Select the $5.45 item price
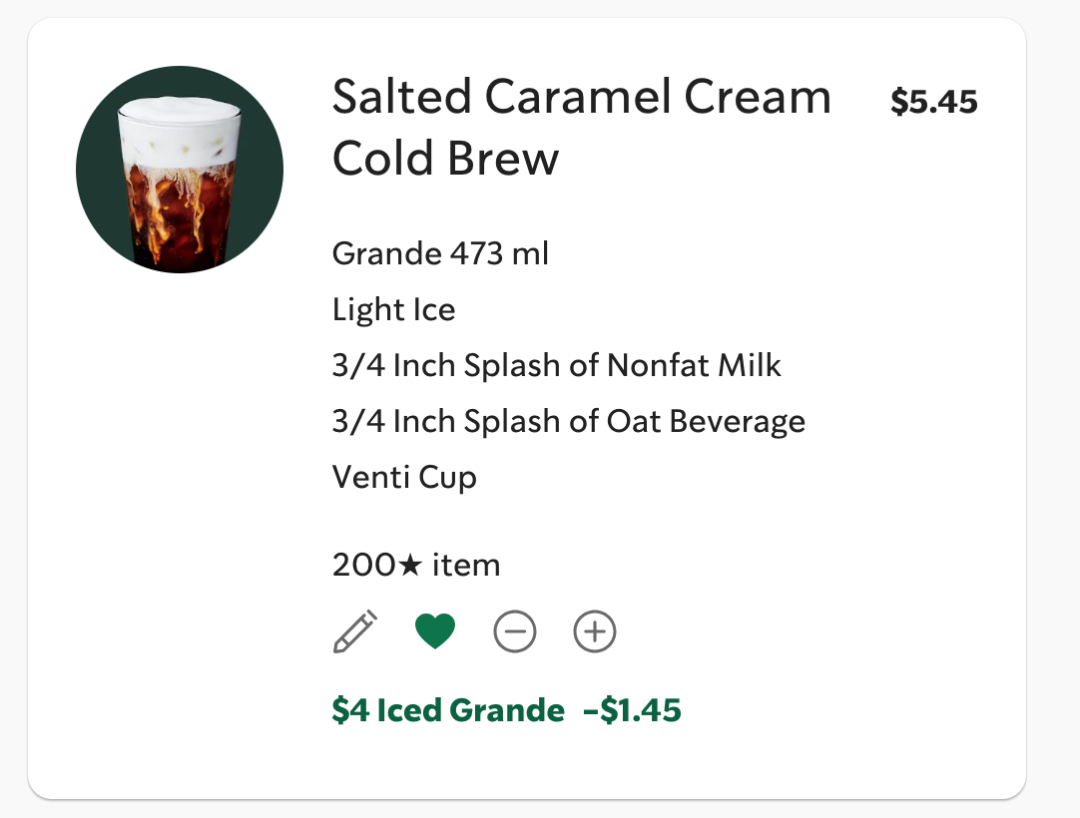This screenshot has height=818, width=1080. (x=934, y=101)
